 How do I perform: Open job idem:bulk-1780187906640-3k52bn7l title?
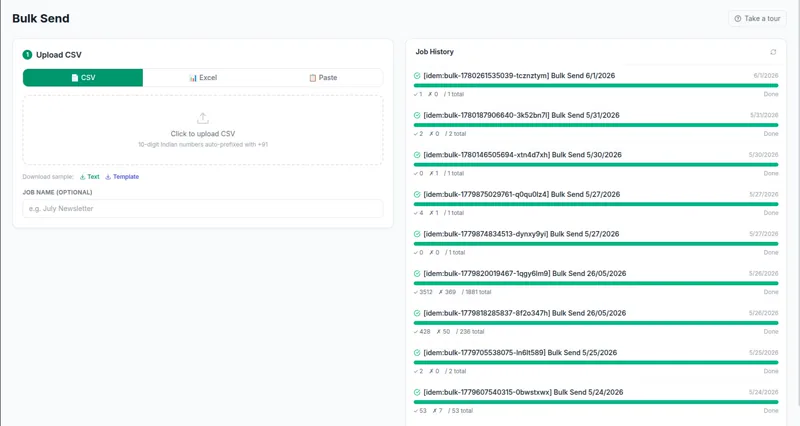tap(521, 115)
